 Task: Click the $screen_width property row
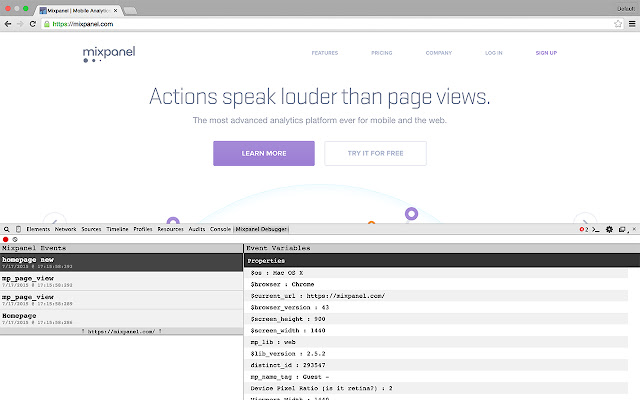[437, 331]
